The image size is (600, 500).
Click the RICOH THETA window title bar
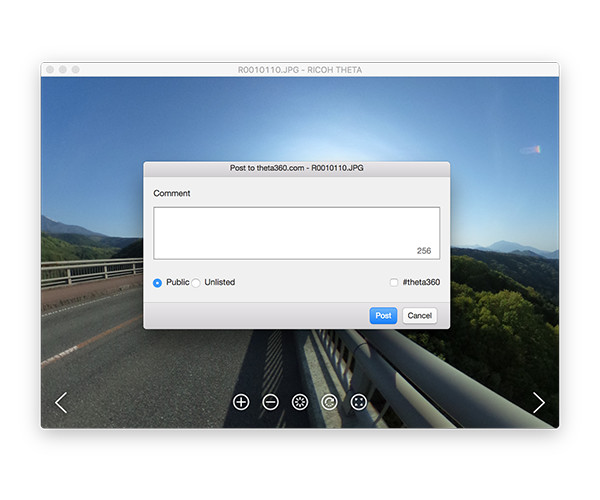300,70
